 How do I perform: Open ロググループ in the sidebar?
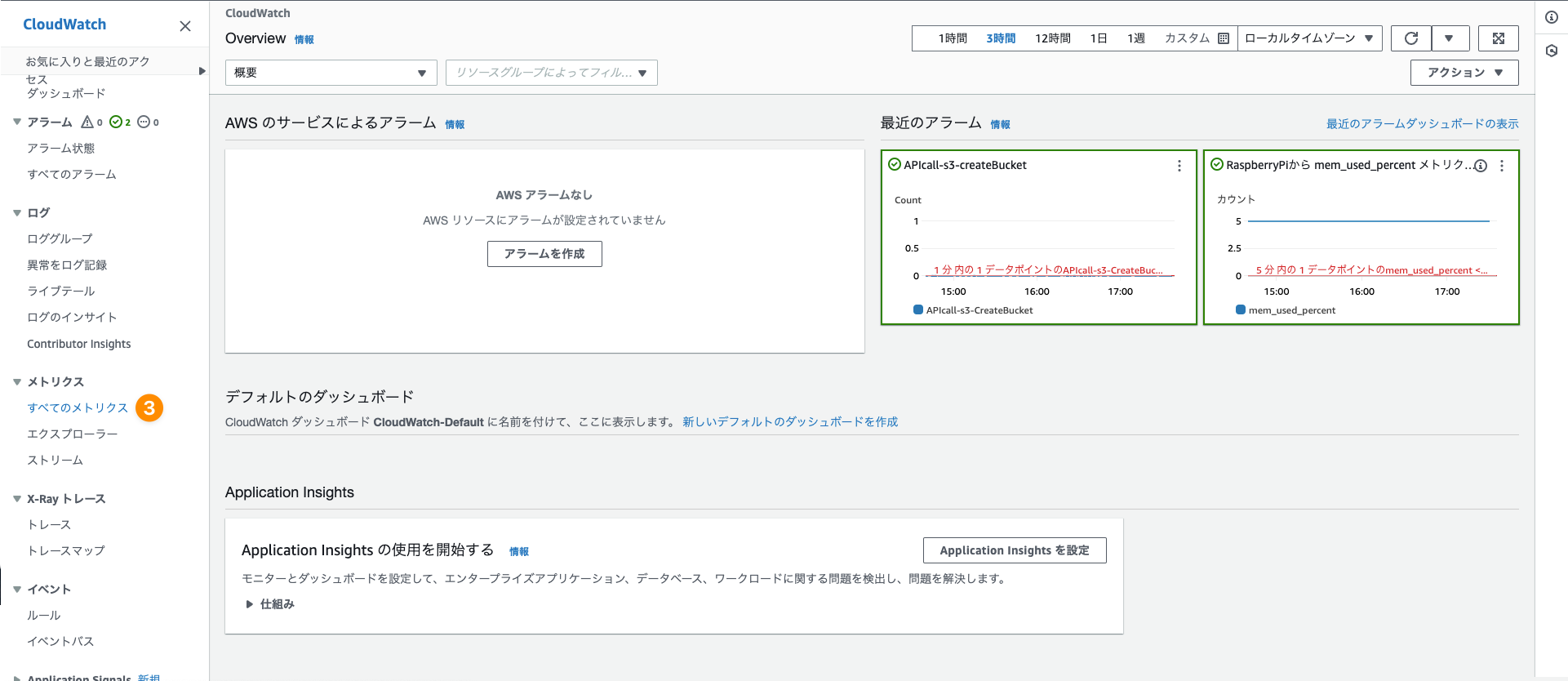pos(60,238)
